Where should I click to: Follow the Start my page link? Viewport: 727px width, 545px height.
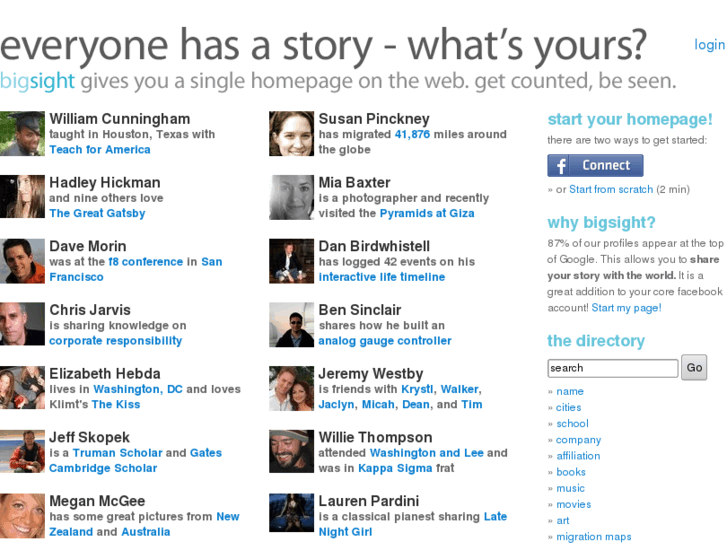[x=626, y=308]
